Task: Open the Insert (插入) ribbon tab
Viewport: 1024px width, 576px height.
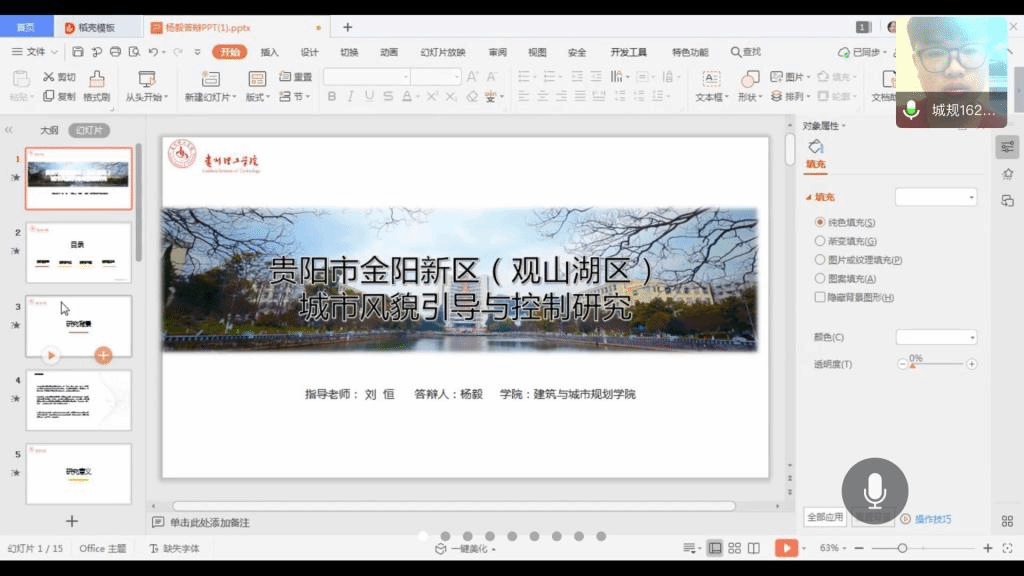Action: [x=269, y=52]
